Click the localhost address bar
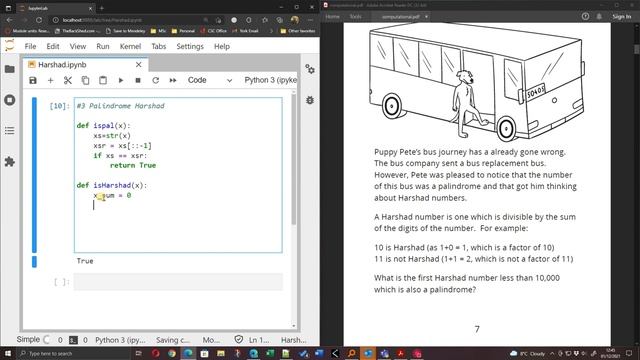Image resolution: width=640 pixels, height=360 pixels. point(129,20)
